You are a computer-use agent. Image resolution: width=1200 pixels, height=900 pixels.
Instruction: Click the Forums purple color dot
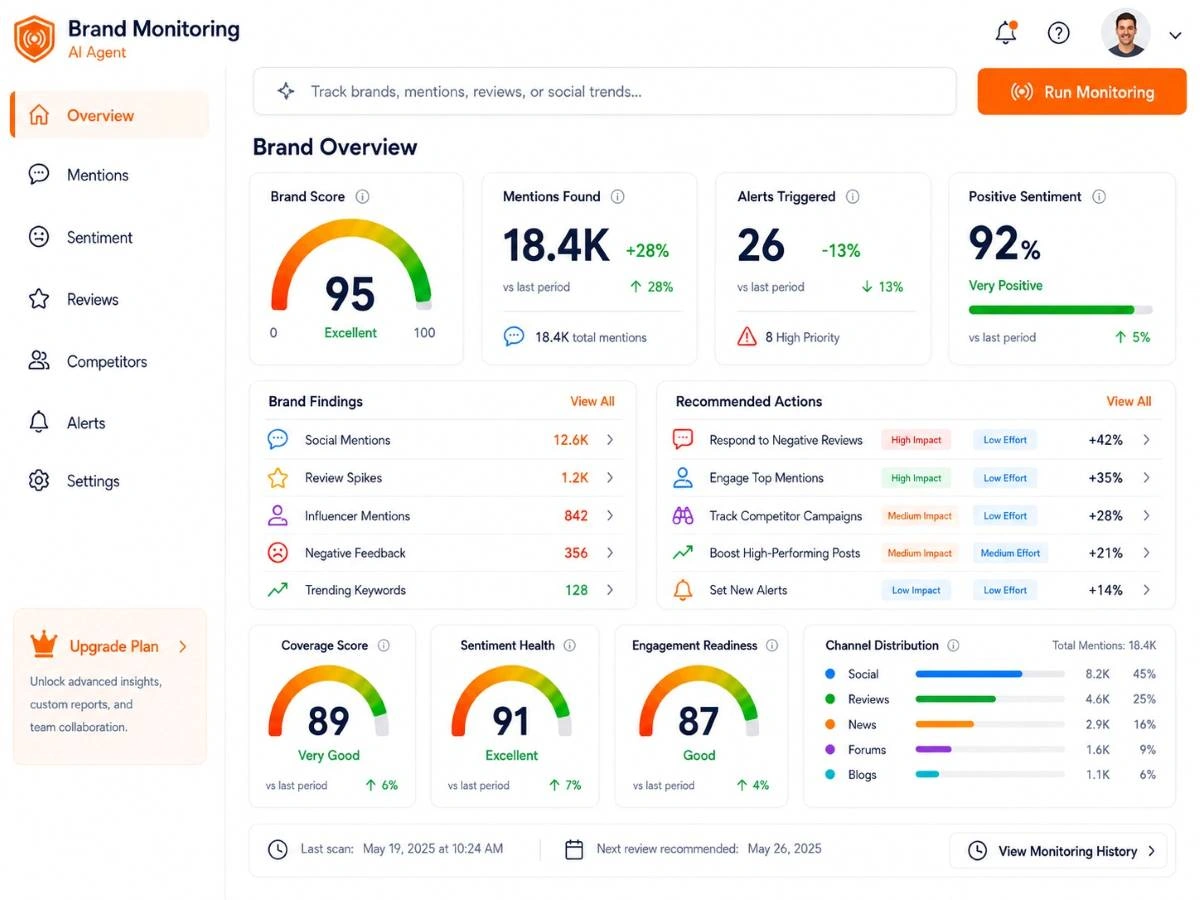[829, 749]
